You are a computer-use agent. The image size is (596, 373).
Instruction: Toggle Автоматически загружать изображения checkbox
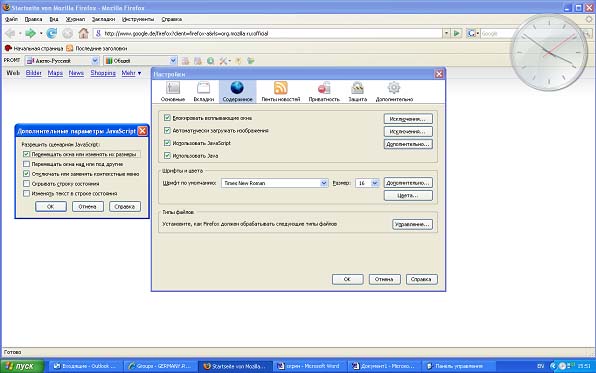pyautogui.click(x=167, y=130)
